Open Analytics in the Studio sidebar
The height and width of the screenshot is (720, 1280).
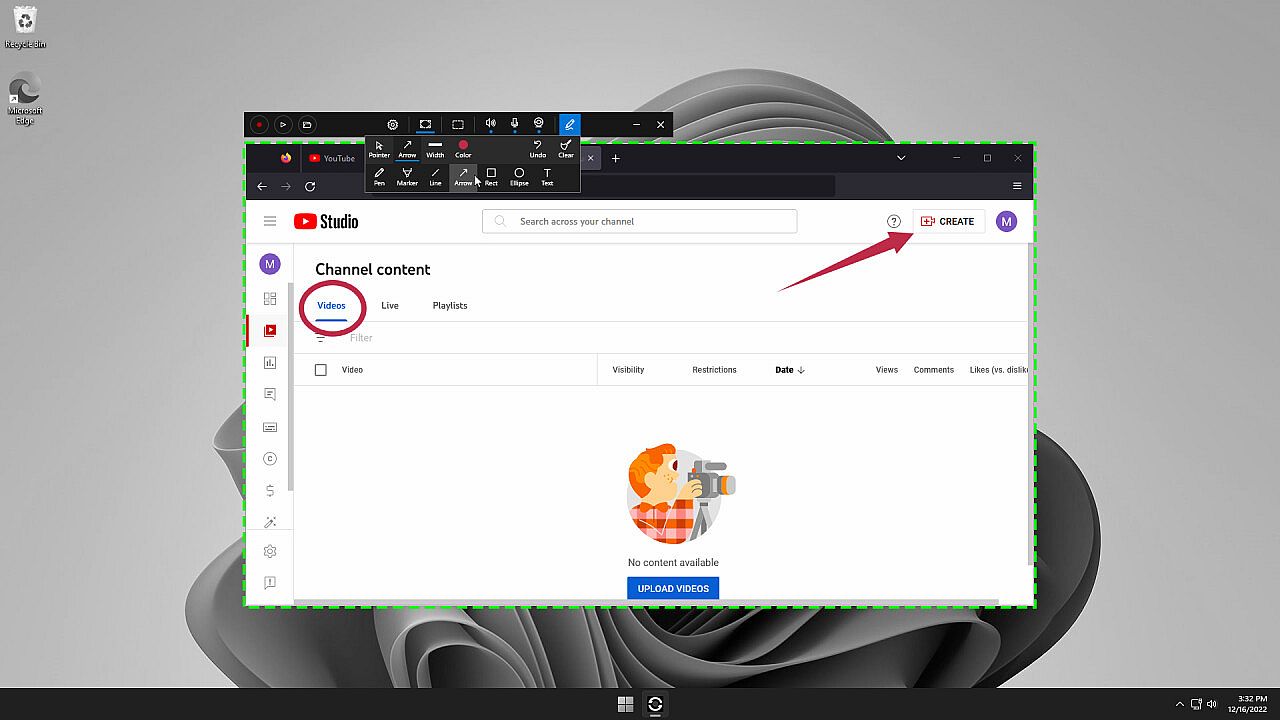(270, 363)
